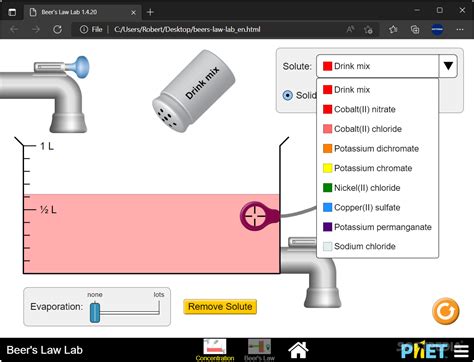The image size is (474, 362).
Task: Click the drain faucet handle
Action: [302, 242]
